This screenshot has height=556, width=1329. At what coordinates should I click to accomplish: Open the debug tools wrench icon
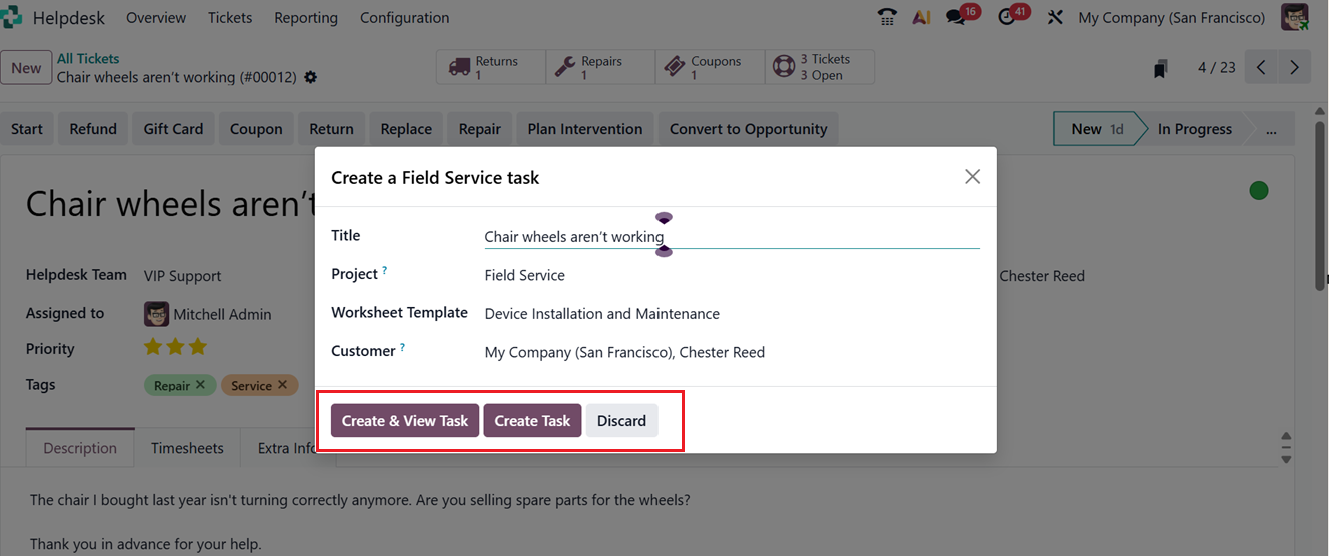[1055, 17]
